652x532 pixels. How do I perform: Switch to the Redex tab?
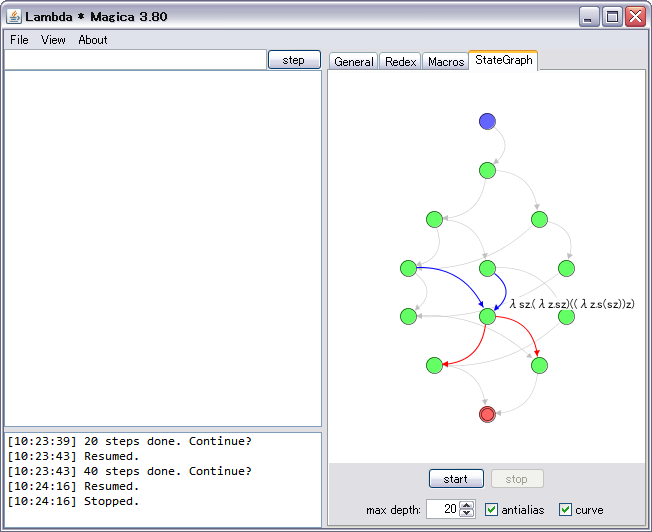pyautogui.click(x=400, y=62)
